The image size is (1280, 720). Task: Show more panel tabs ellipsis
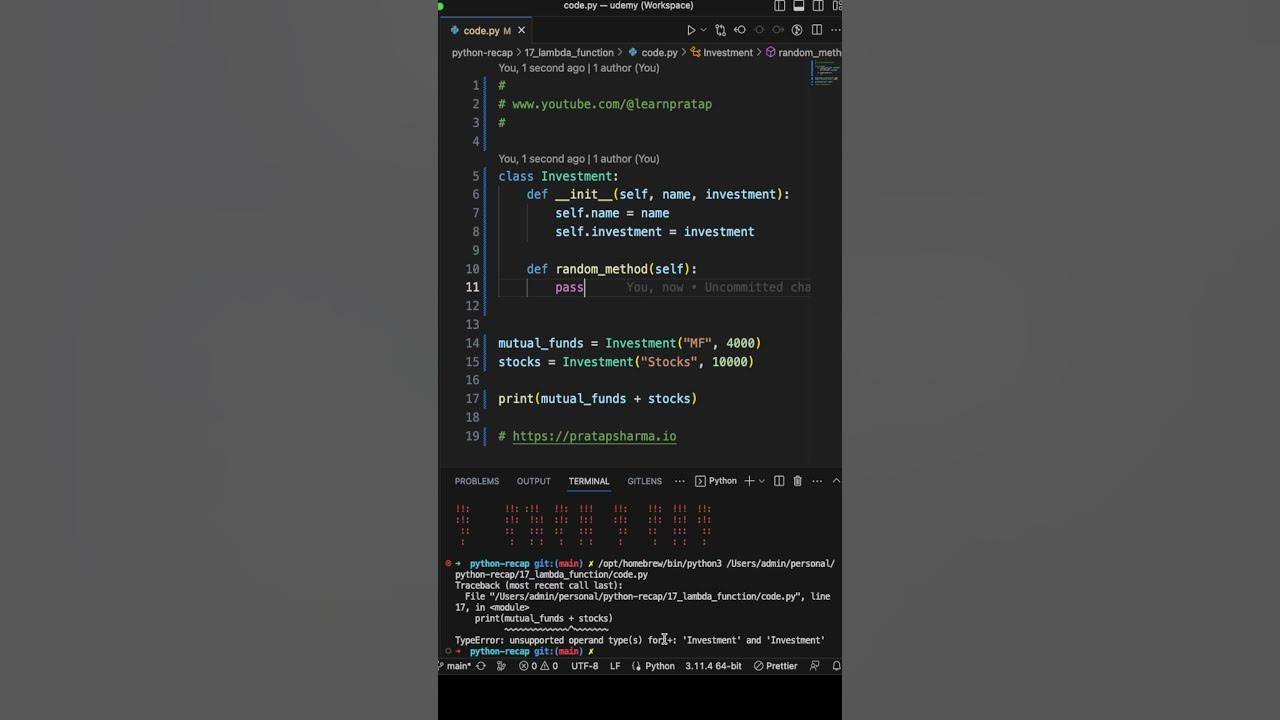680,481
